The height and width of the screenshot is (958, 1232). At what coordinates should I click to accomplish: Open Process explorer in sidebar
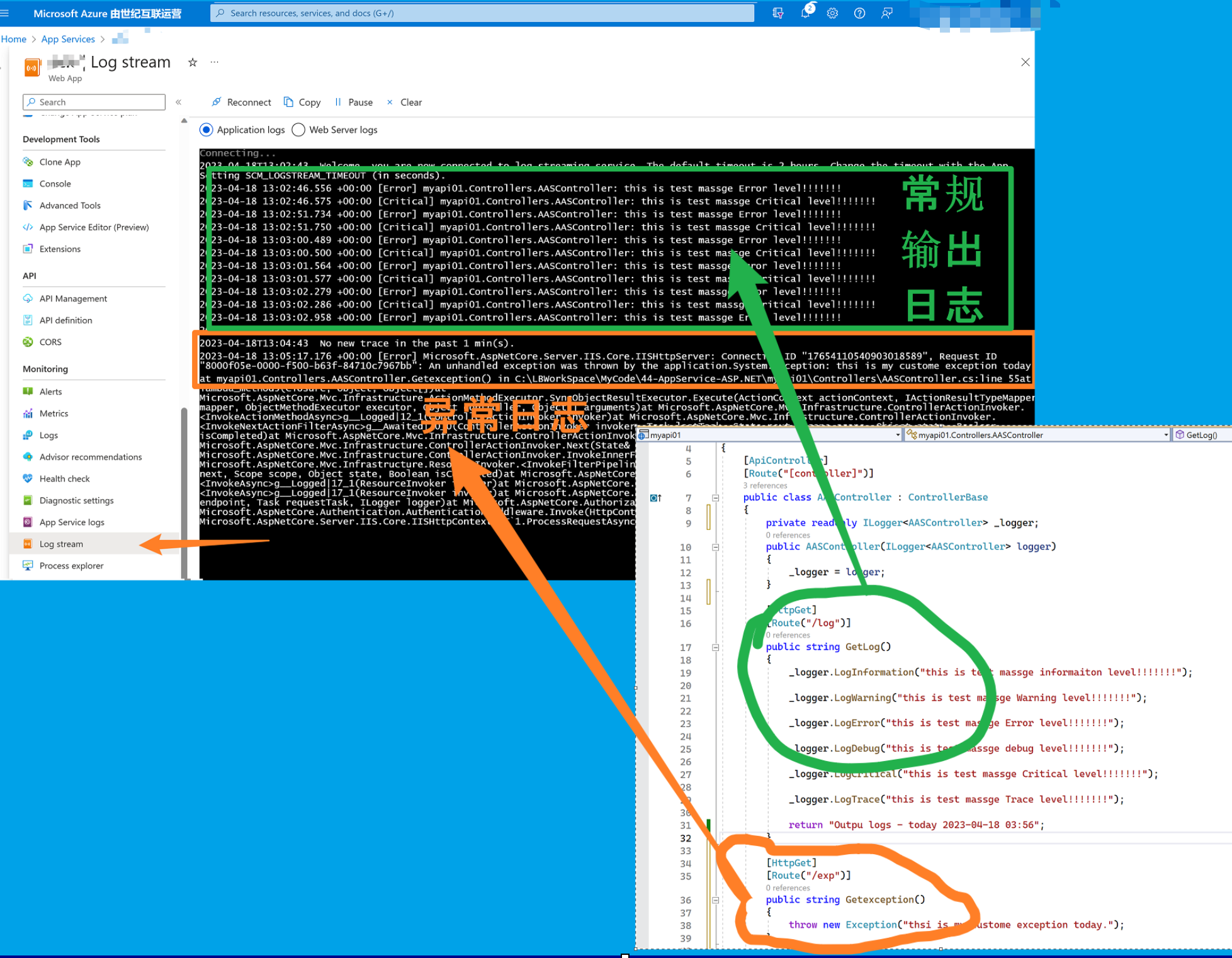71,566
